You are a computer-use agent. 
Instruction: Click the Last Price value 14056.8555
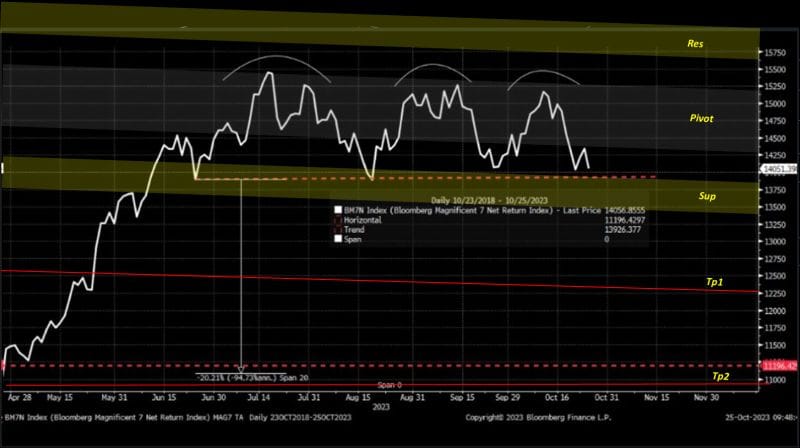(624, 210)
